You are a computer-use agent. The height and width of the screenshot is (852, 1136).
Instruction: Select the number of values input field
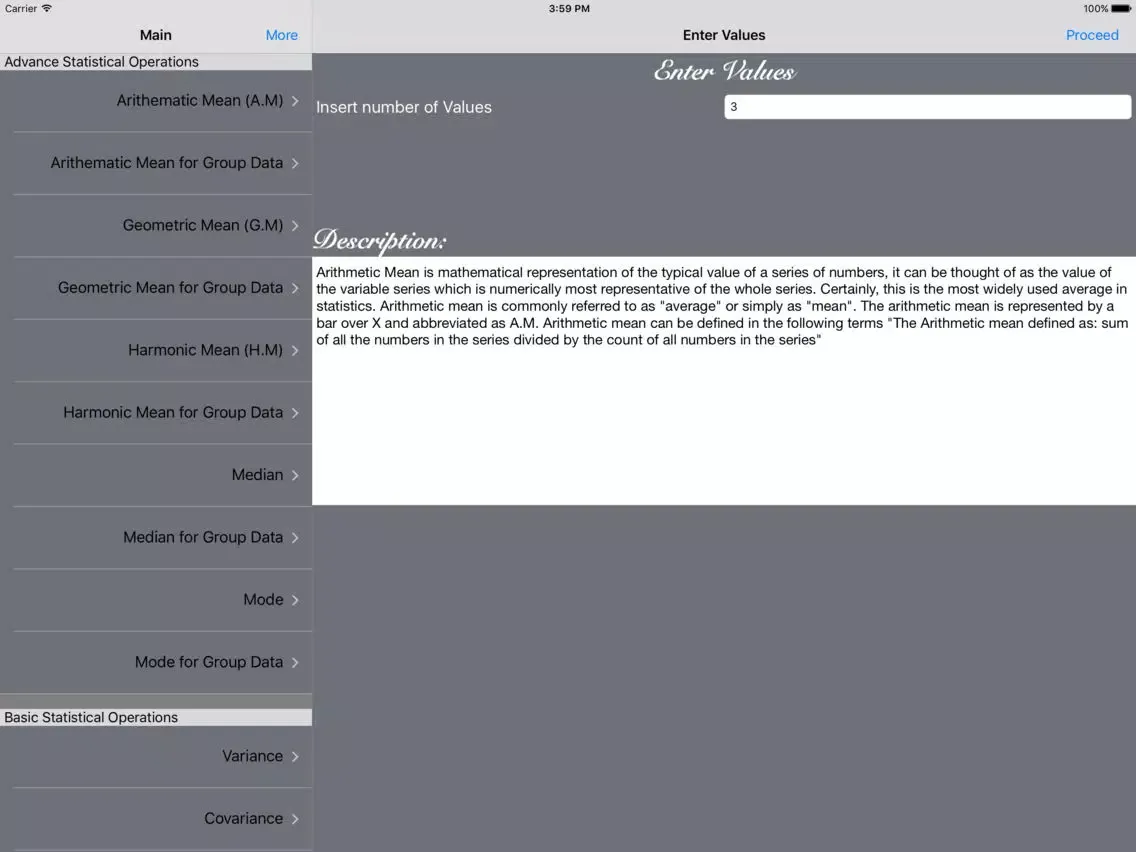(x=927, y=106)
